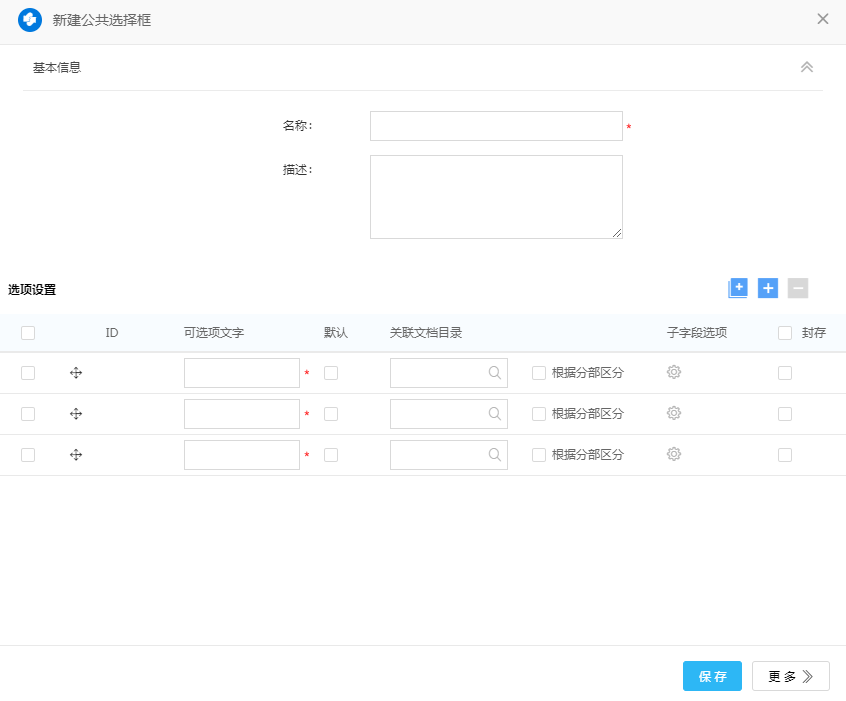Click the blue plus add-row icon

[x=768, y=288]
